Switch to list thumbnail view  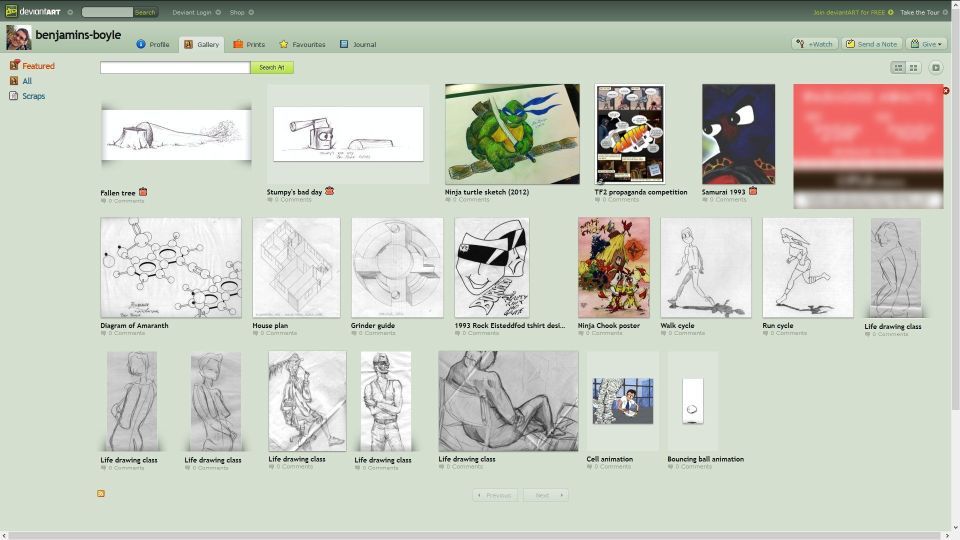click(x=898, y=67)
